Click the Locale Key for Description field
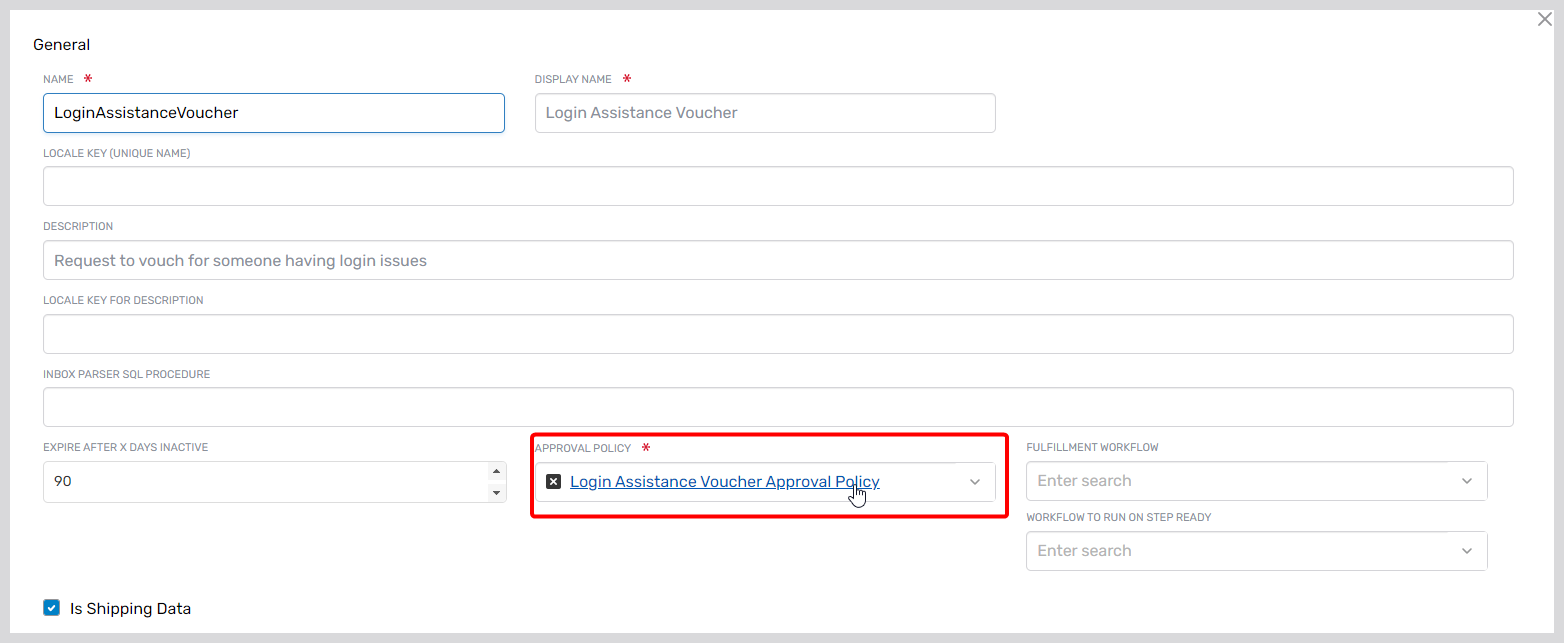The height and width of the screenshot is (643, 1564). point(777,333)
